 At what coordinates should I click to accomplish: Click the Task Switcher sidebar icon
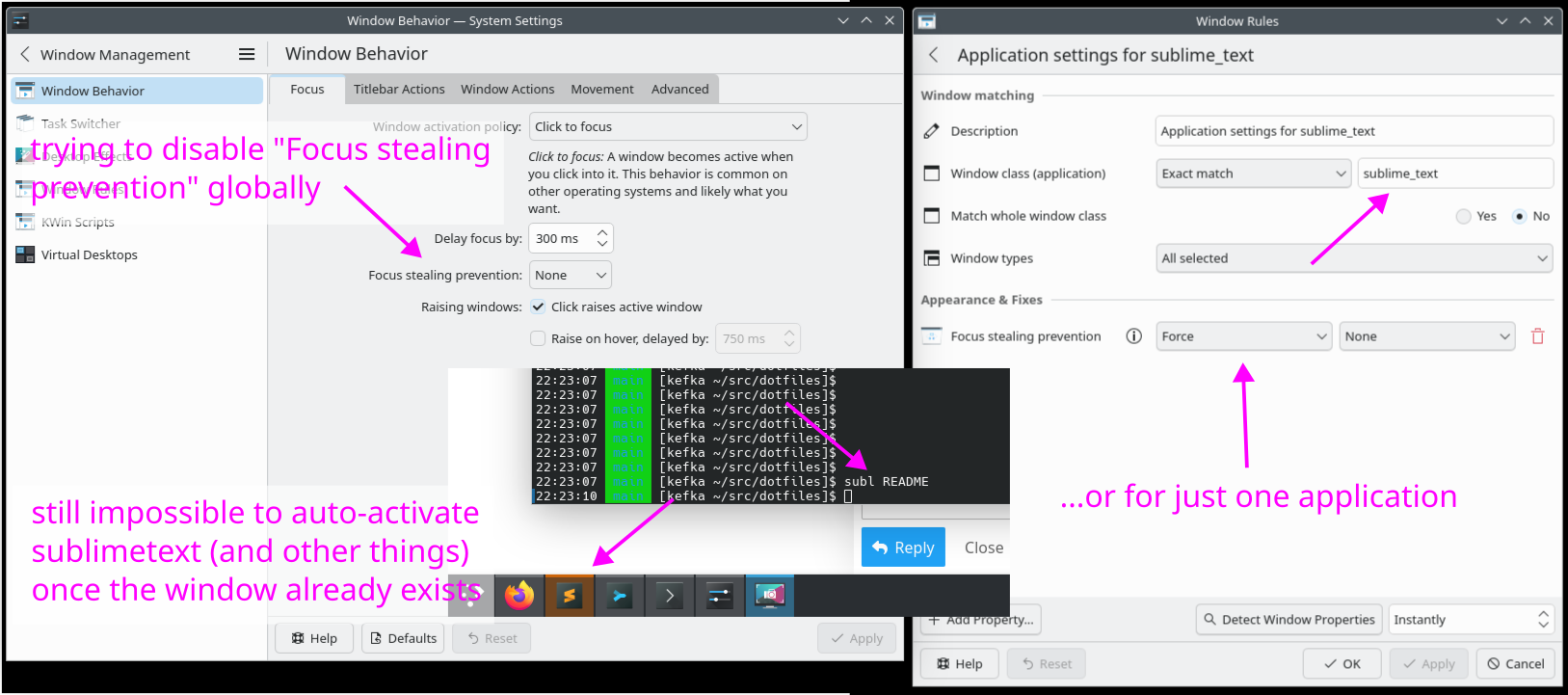tap(25, 123)
